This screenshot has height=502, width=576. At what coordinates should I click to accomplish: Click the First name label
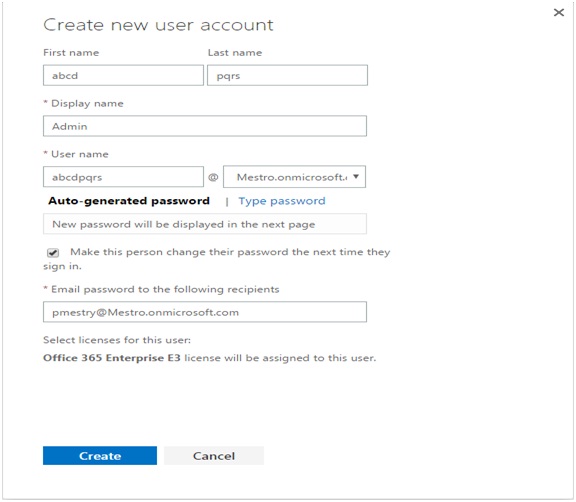[71, 53]
